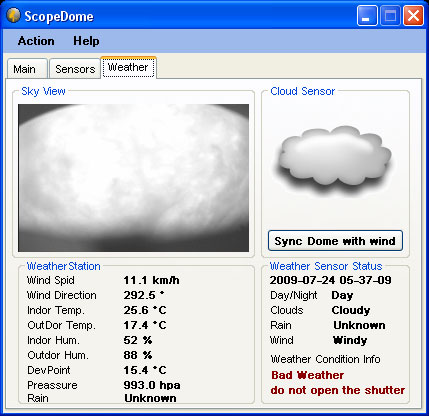
Task: Click the OutDor Temp. value 17.4 °C
Action: click(145, 325)
